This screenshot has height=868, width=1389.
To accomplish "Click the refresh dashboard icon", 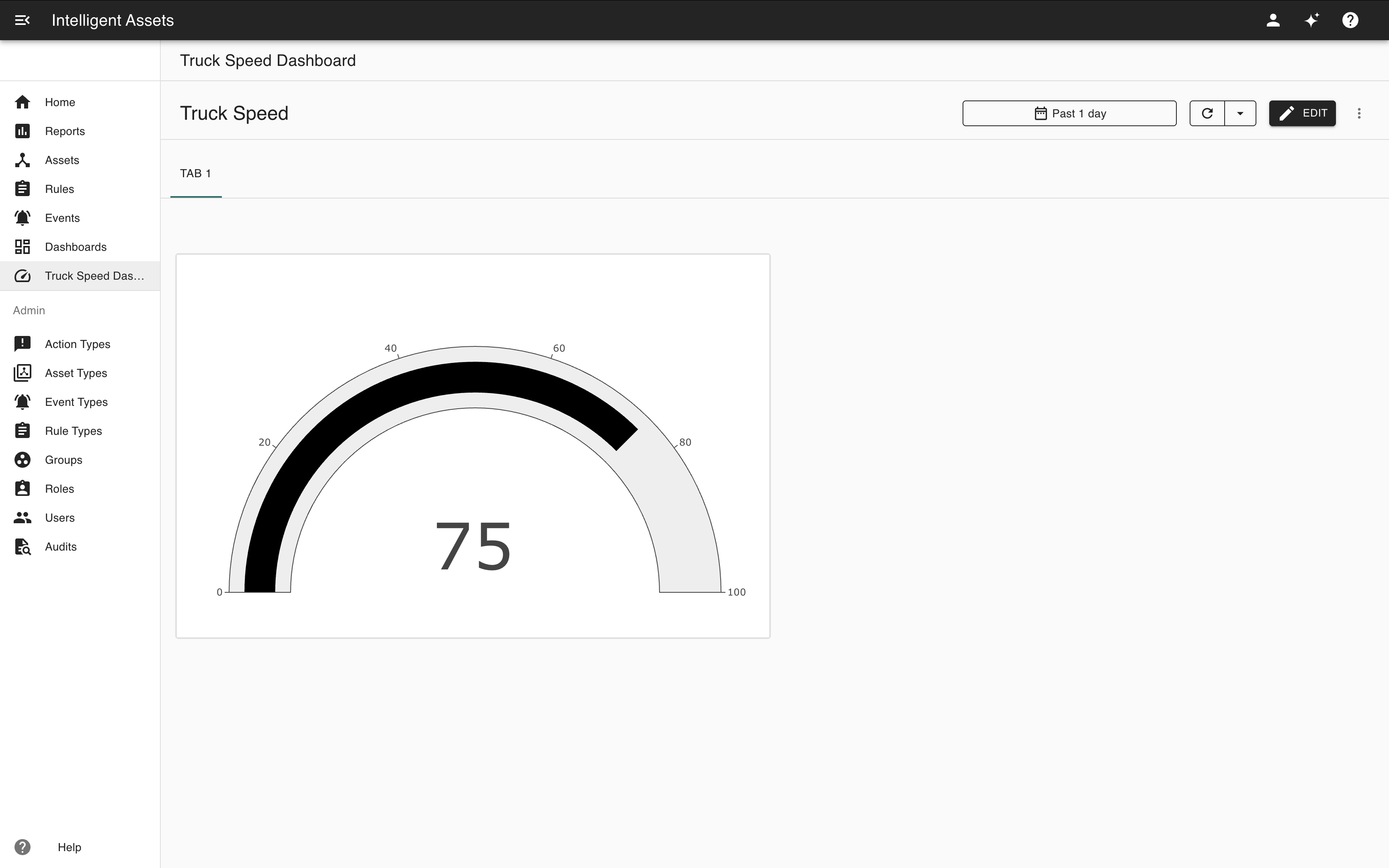I will pos(1207,113).
